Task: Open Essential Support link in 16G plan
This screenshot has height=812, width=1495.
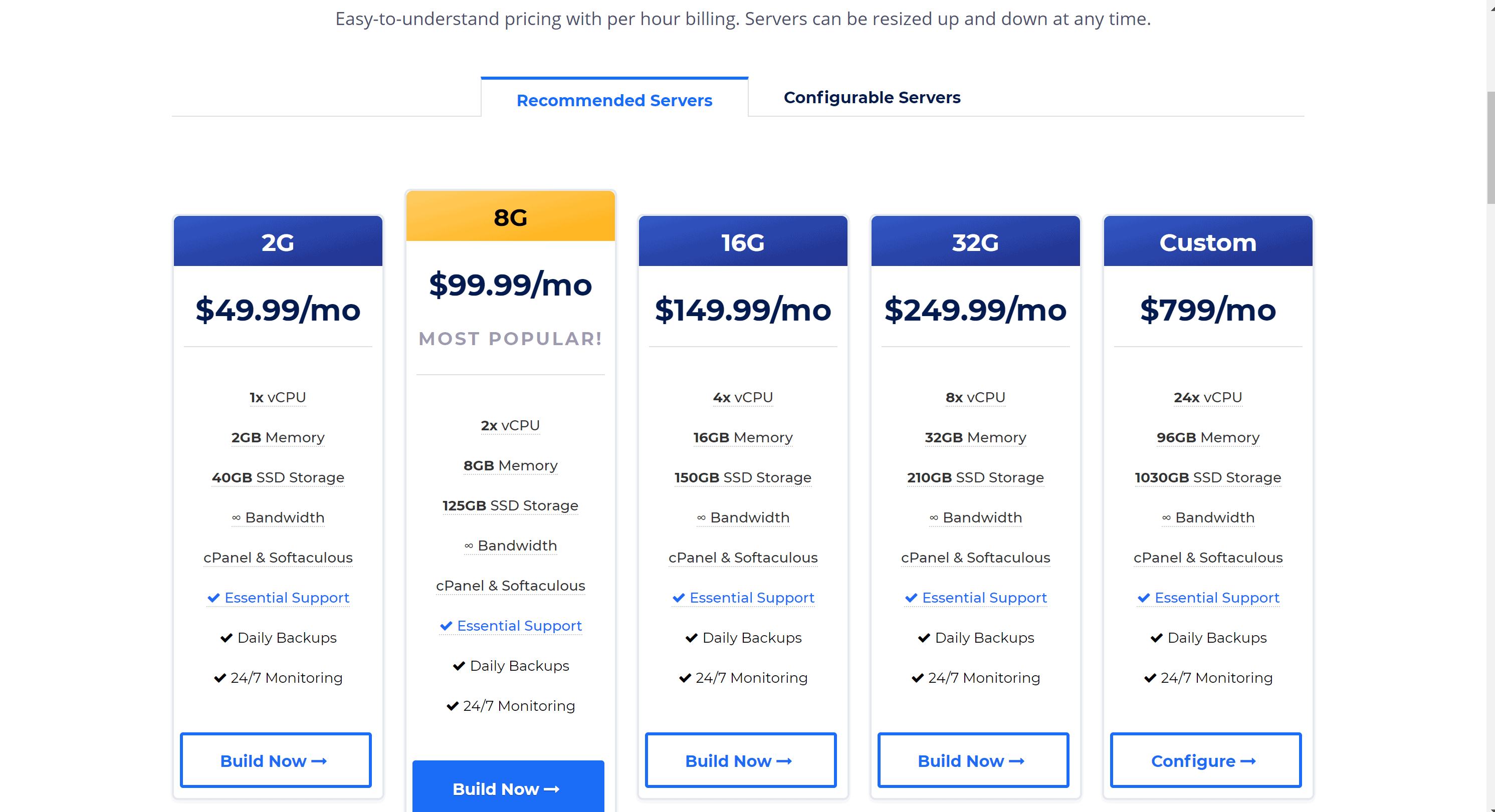Action: [x=752, y=598]
